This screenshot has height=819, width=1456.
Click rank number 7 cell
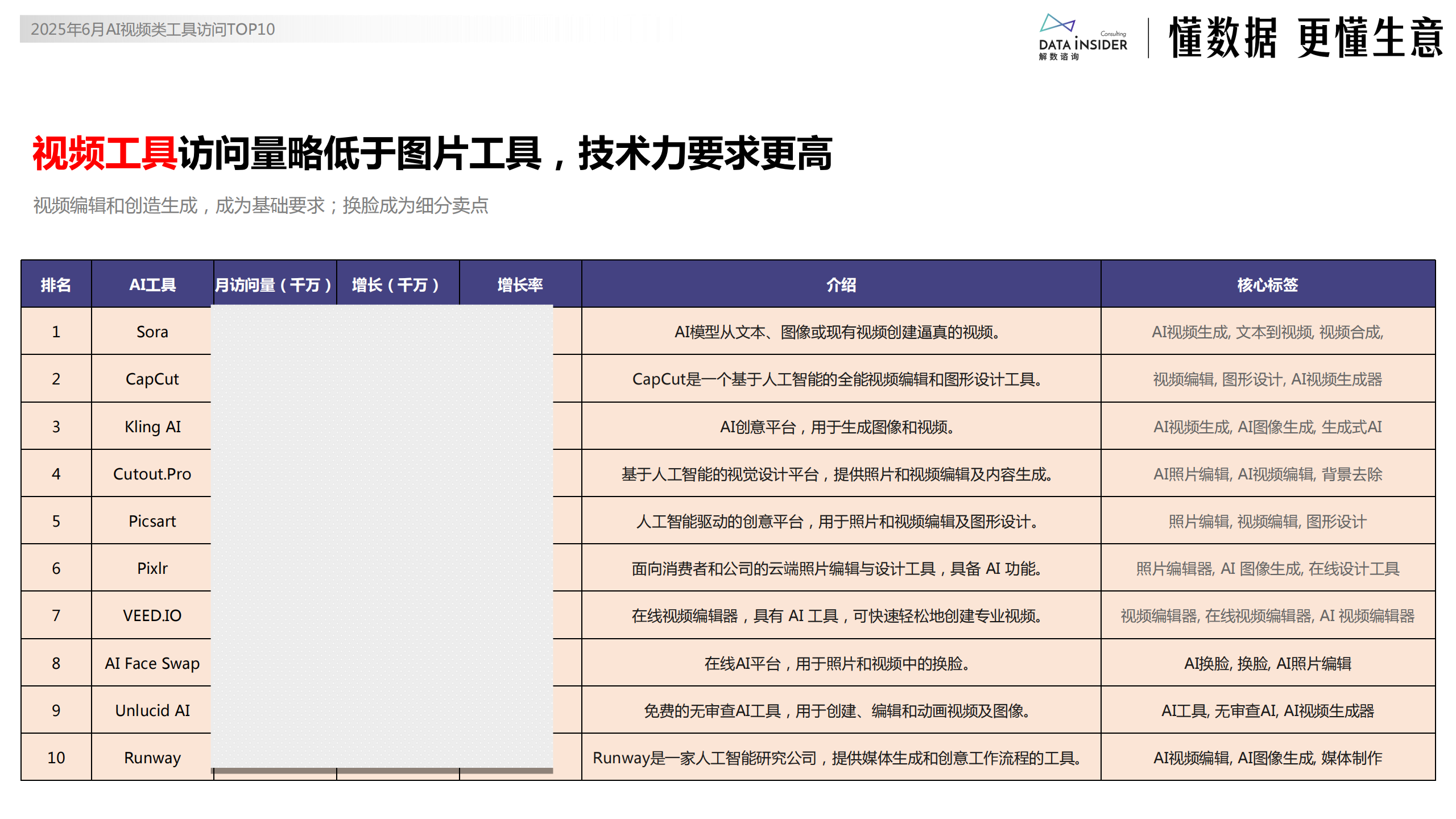56,615
